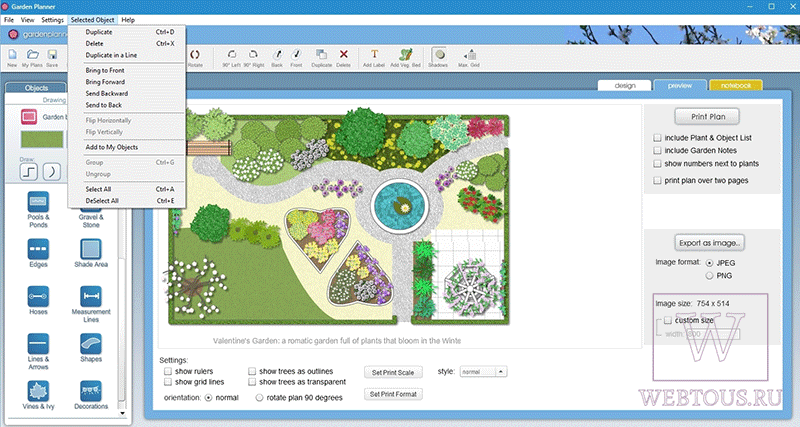The height and width of the screenshot is (427, 800).
Task: Enable include Plant & Object List
Action: (658, 138)
